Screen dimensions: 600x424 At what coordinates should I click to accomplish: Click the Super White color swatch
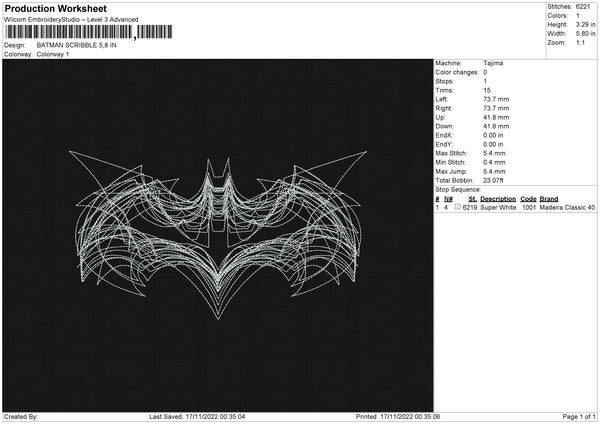(458, 207)
